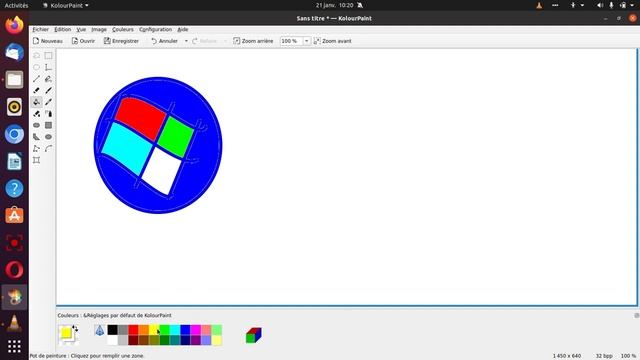Click the date and time clock
The image size is (640, 360).
click(334, 5)
